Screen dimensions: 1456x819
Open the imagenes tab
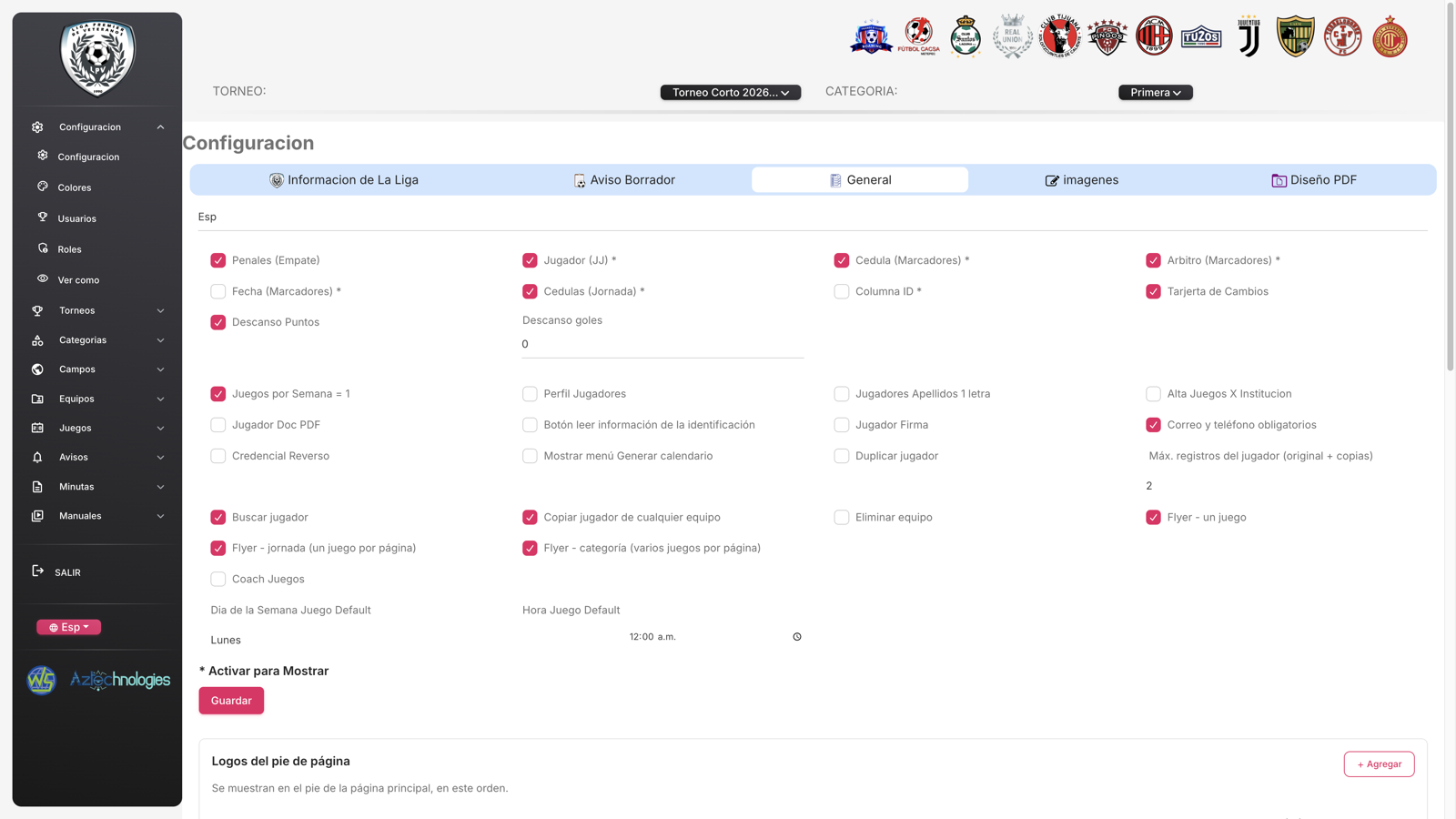coord(1082,180)
